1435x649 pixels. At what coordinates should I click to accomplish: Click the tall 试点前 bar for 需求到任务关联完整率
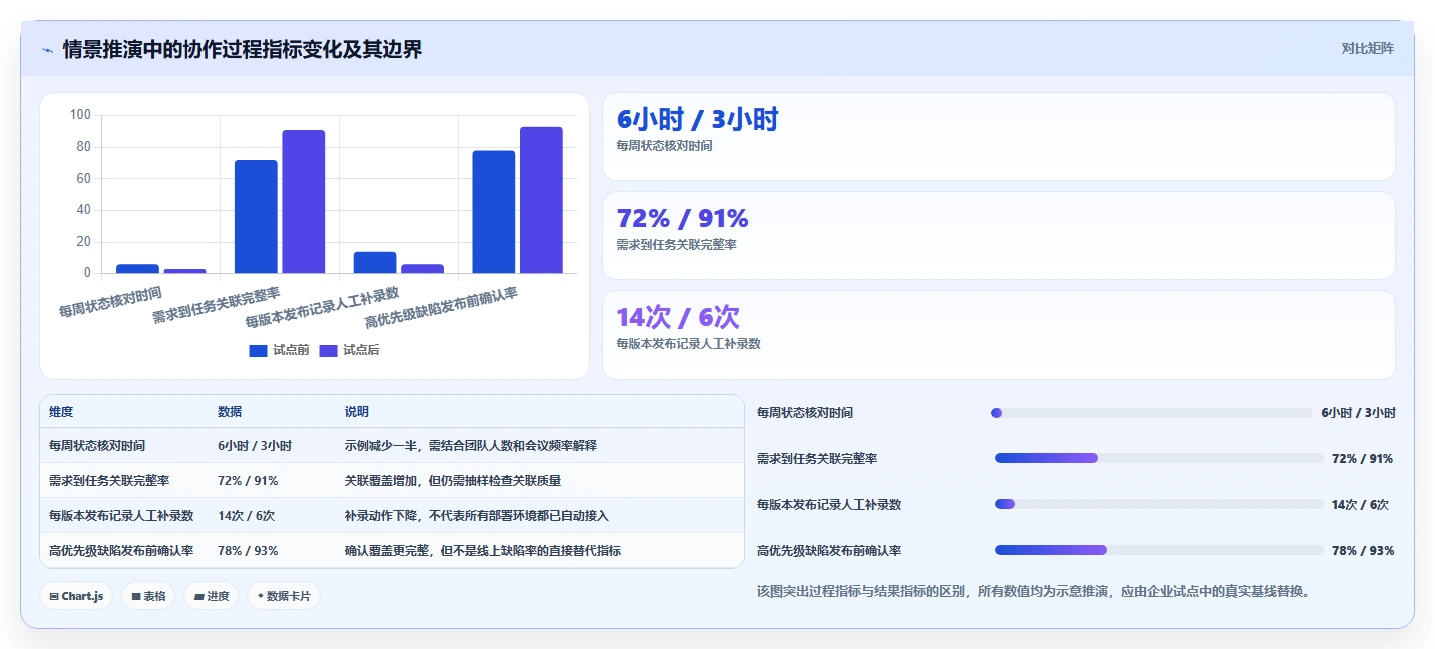(x=256, y=216)
